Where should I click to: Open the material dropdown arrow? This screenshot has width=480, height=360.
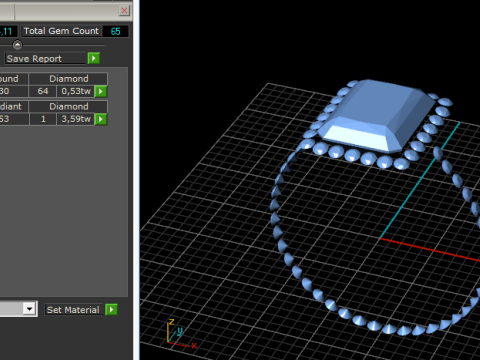29,309
